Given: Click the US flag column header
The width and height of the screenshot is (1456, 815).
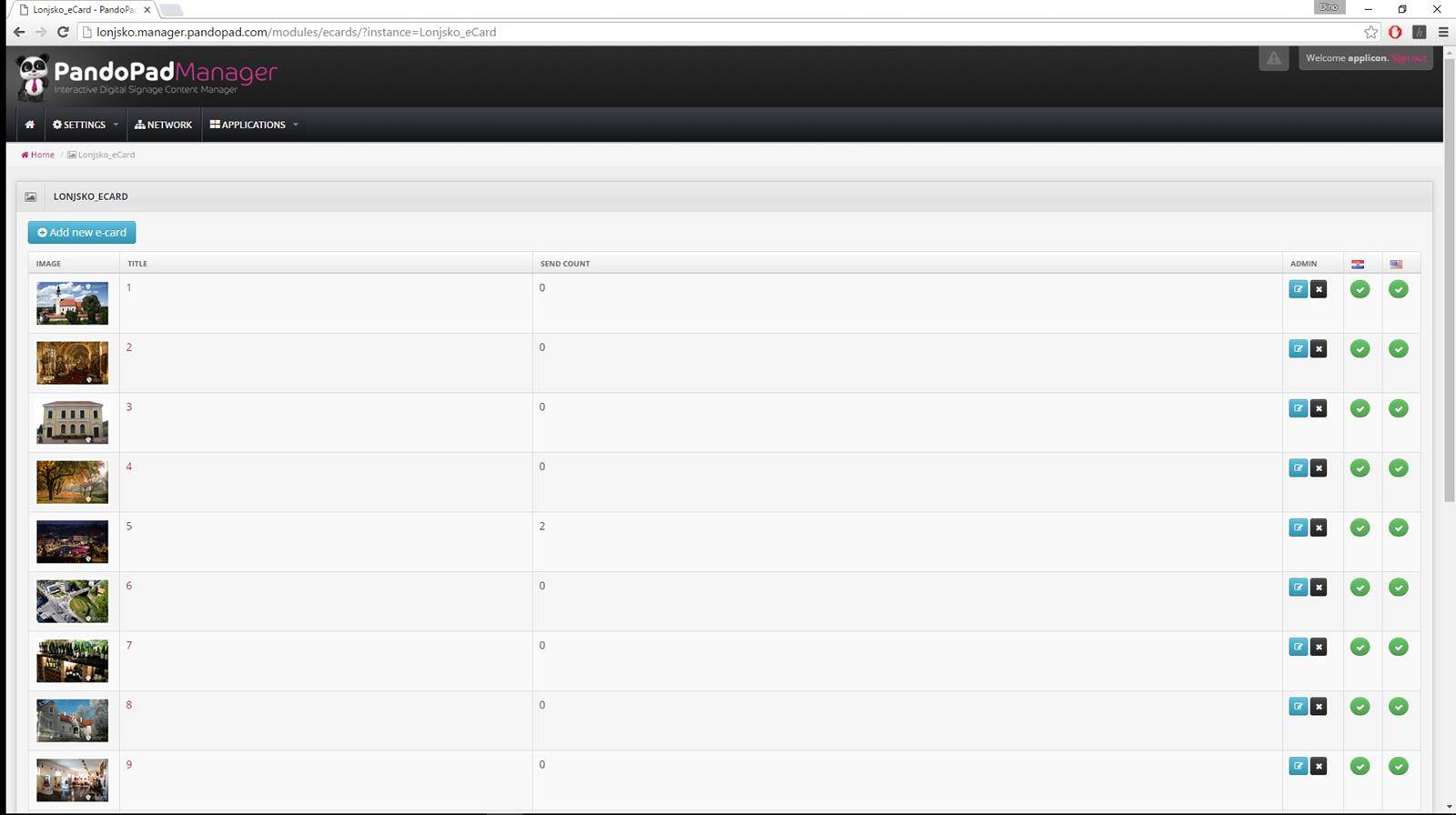Looking at the screenshot, I should pyautogui.click(x=1396, y=264).
